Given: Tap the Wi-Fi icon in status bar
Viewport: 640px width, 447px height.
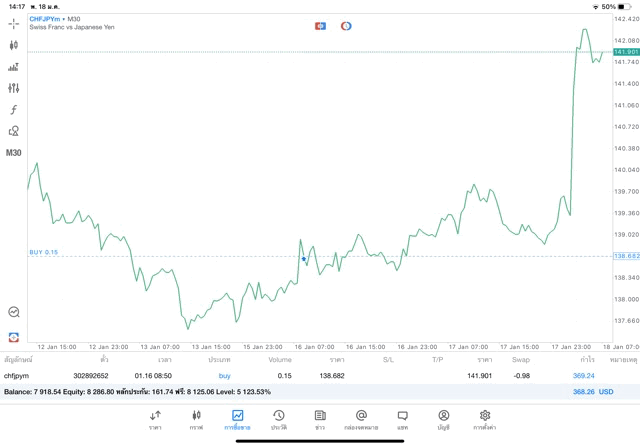Looking at the screenshot, I should [596, 7].
